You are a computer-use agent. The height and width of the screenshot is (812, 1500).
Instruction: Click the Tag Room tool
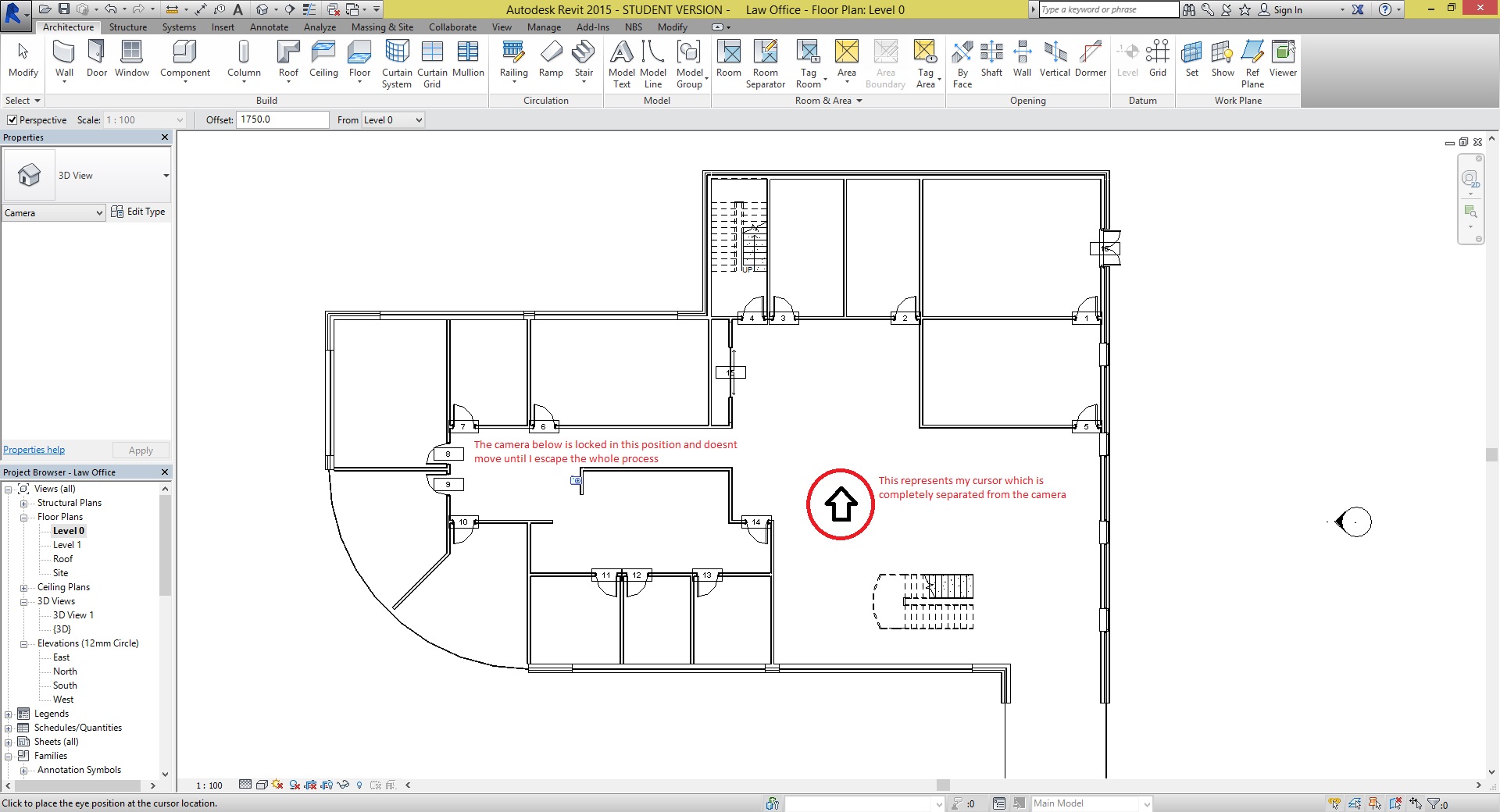(809, 64)
